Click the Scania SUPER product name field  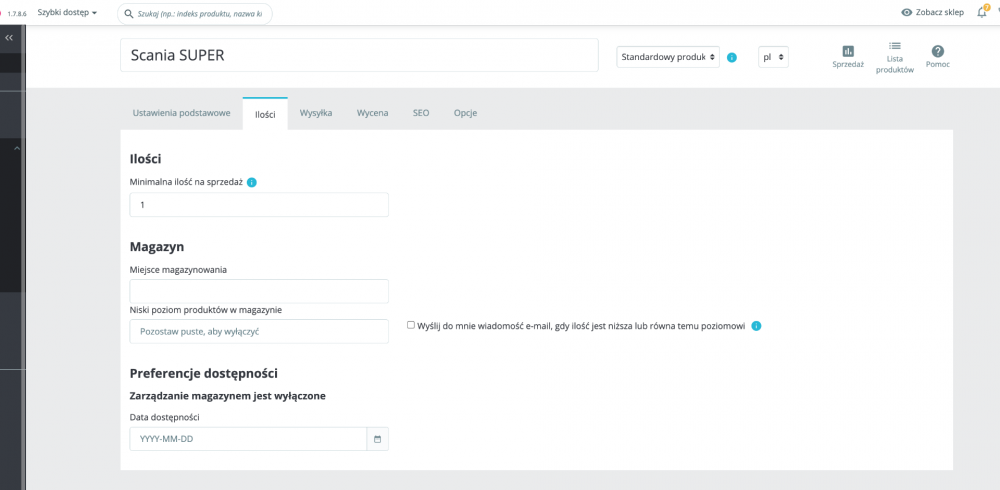click(x=360, y=55)
